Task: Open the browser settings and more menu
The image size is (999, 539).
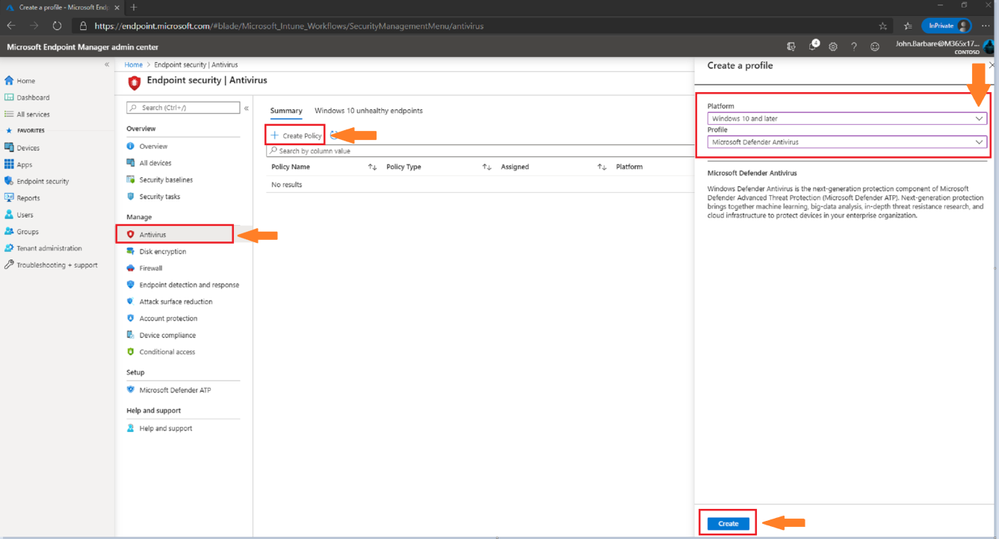Action: [x=986, y=26]
